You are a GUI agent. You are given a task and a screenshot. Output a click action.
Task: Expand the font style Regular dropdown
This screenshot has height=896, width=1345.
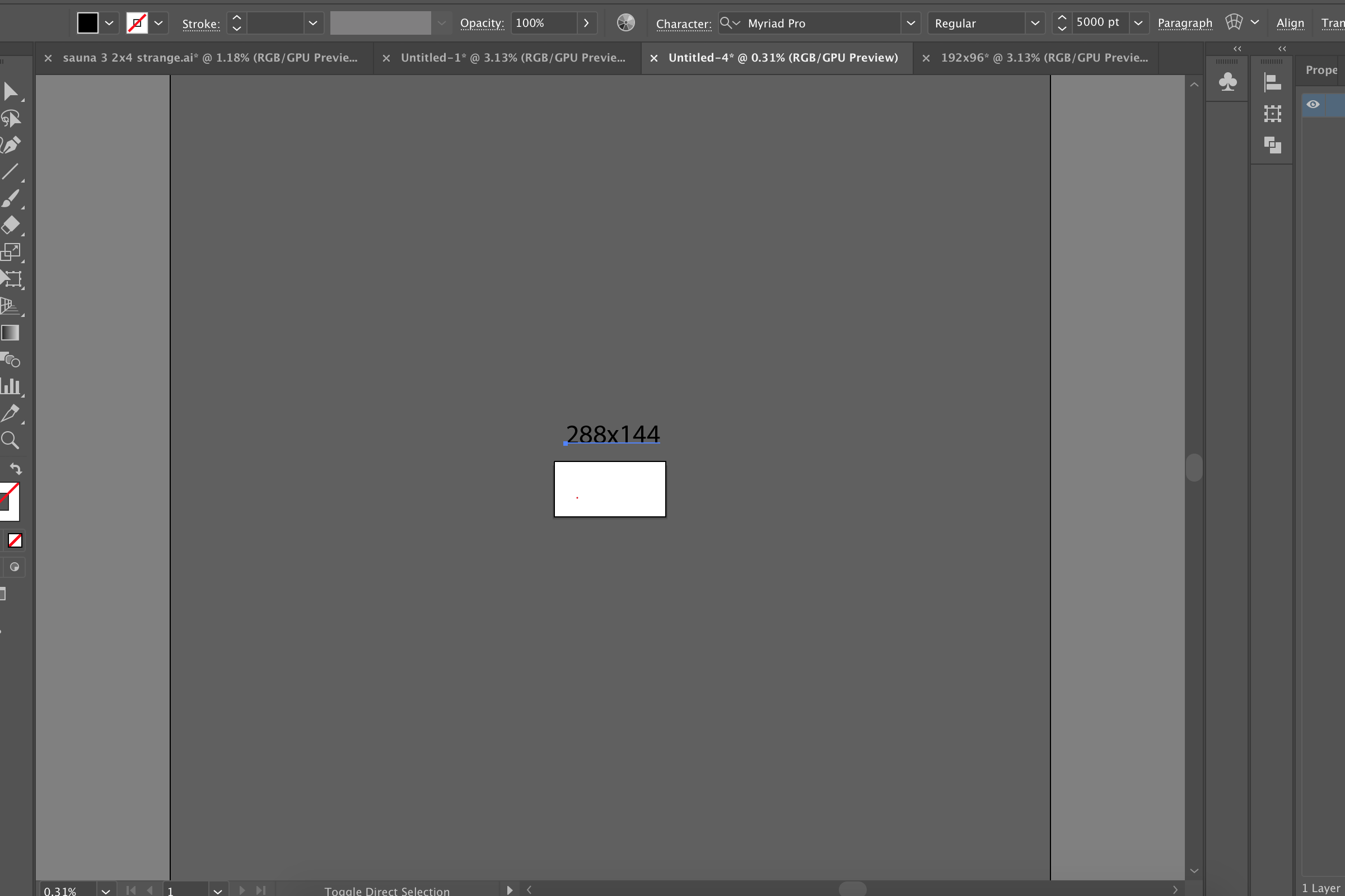click(1034, 24)
